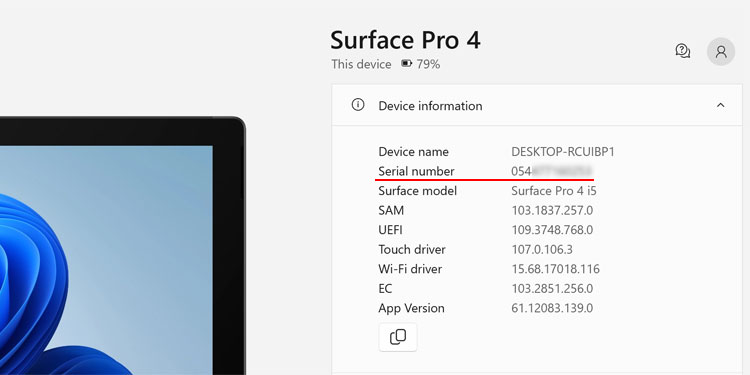Select UEFI version 109.3748.768.0

point(552,230)
